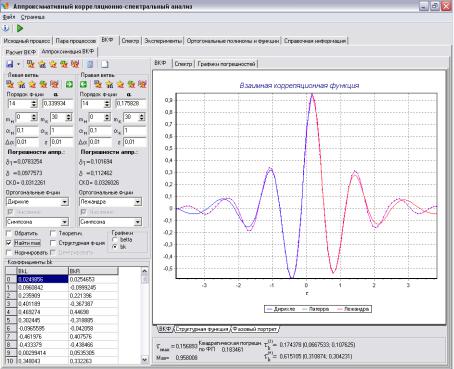The height and width of the screenshot is (369, 454).
Task: Click the floppy disk Save icon
Action: click(10, 64)
